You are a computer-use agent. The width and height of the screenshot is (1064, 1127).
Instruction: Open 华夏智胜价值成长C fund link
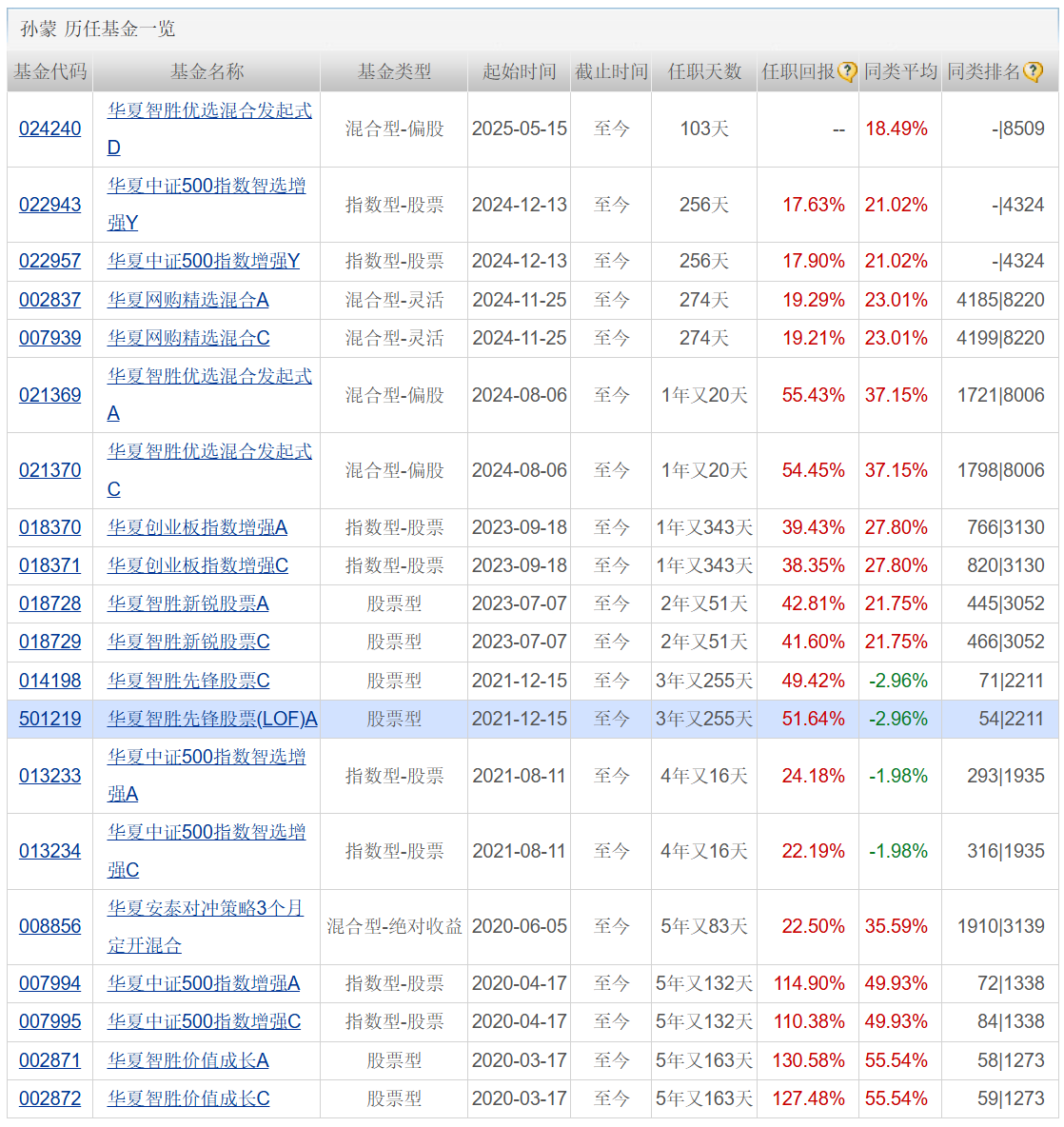[x=188, y=1099]
